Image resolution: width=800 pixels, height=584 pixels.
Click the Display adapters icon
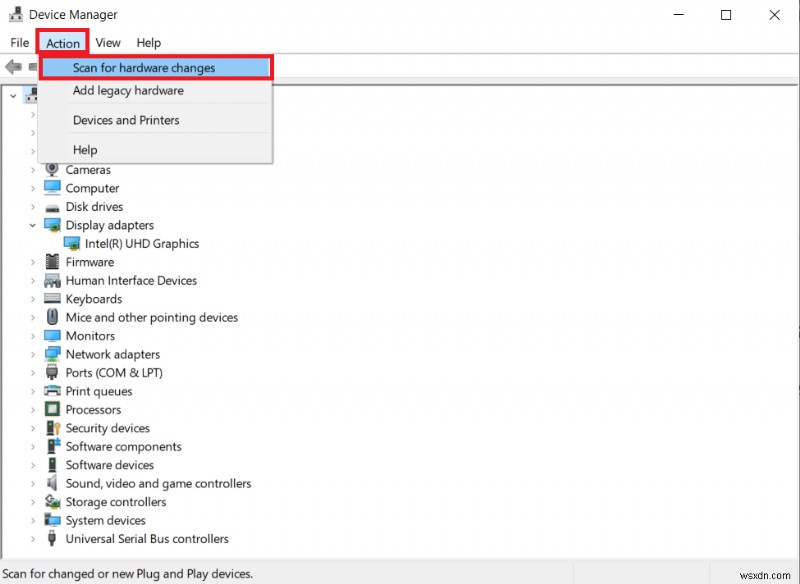click(x=52, y=225)
